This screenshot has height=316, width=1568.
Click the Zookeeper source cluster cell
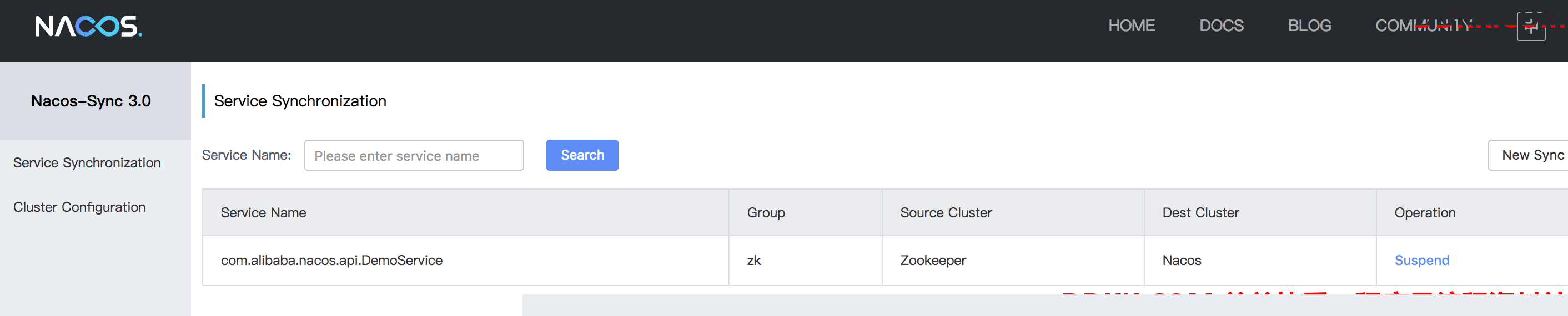pyautogui.click(x=932, y=260)
